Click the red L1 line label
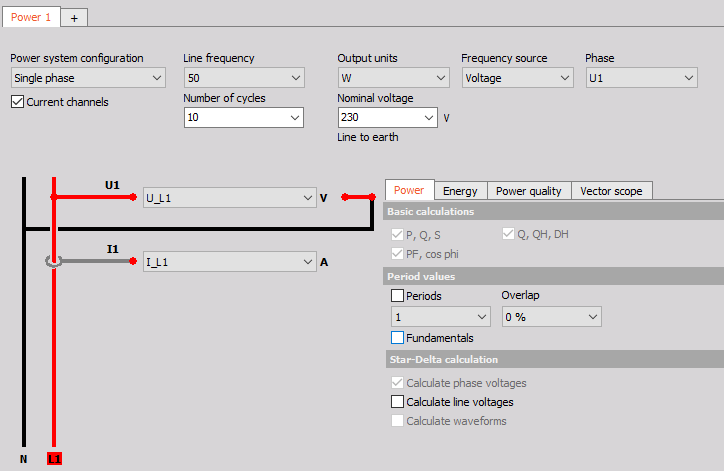Screen dimensions: 724x471 coord(54,459)
